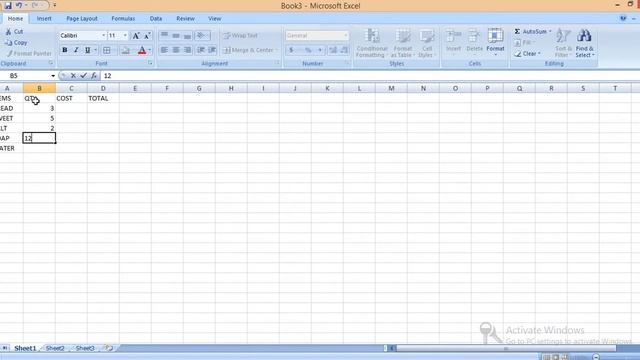Decrease font size with Shrink Font icon
This screenshot has height=360, width=640.
[147, 36]
